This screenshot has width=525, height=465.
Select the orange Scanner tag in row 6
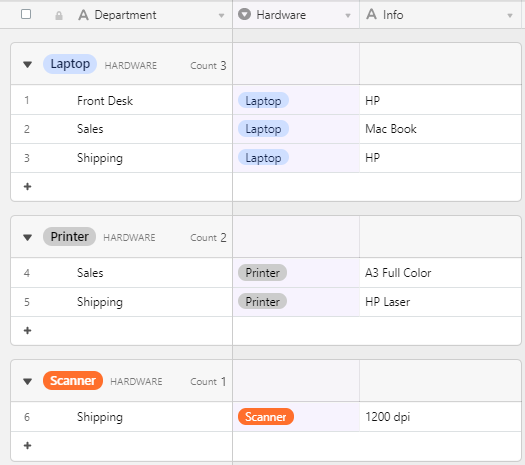pos(266,417)
